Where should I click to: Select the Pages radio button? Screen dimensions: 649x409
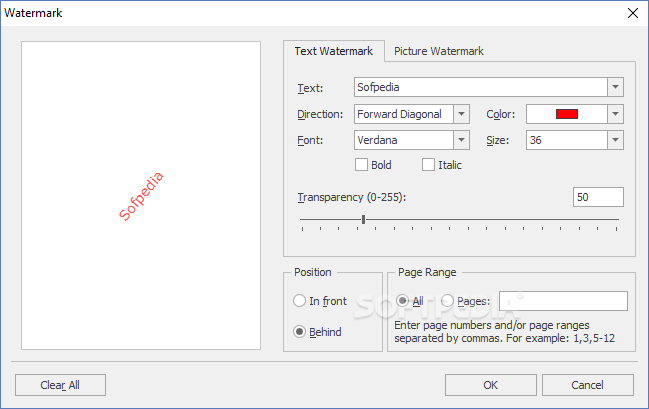447,301
